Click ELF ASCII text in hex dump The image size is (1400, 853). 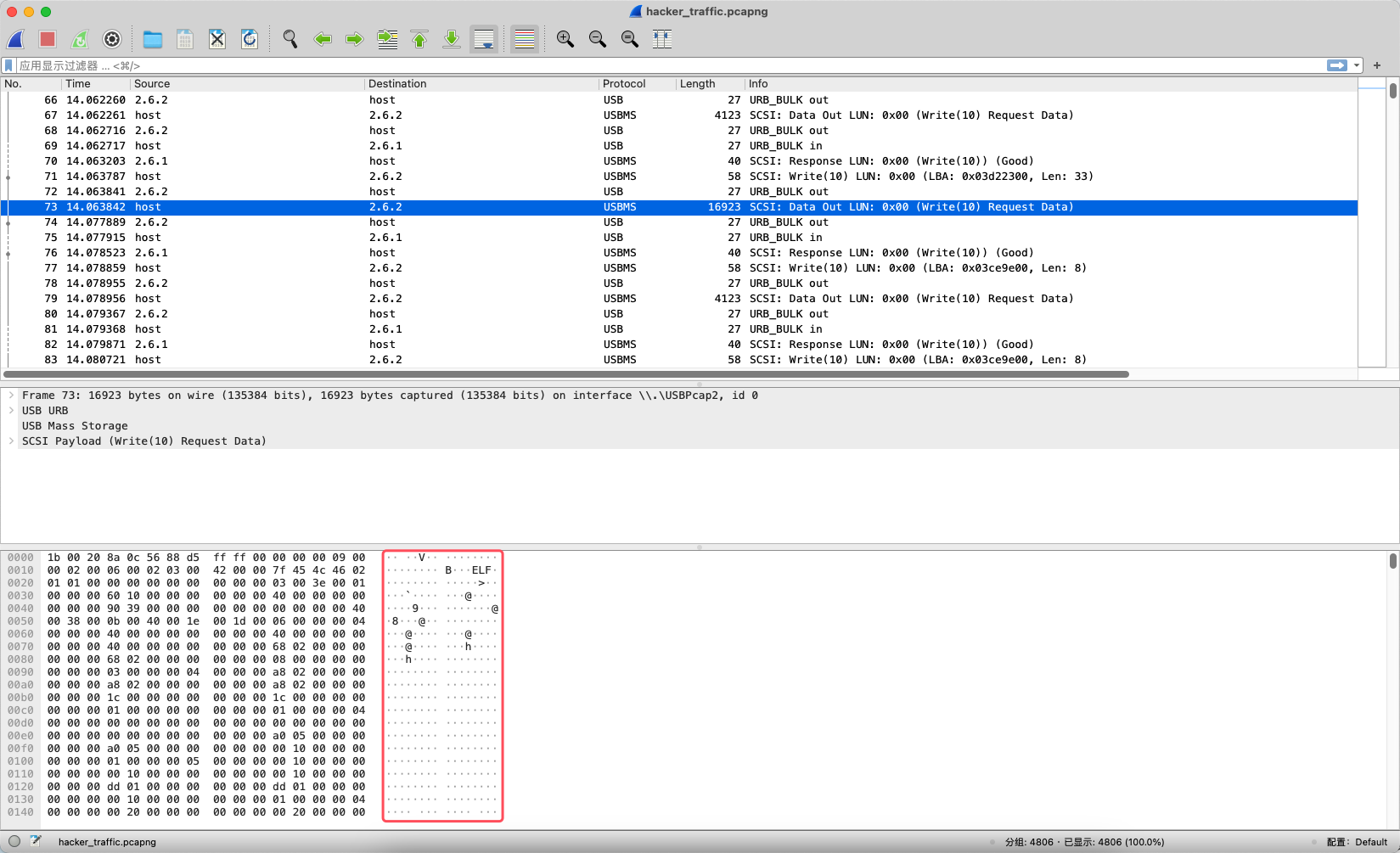(x=481, y=570)
